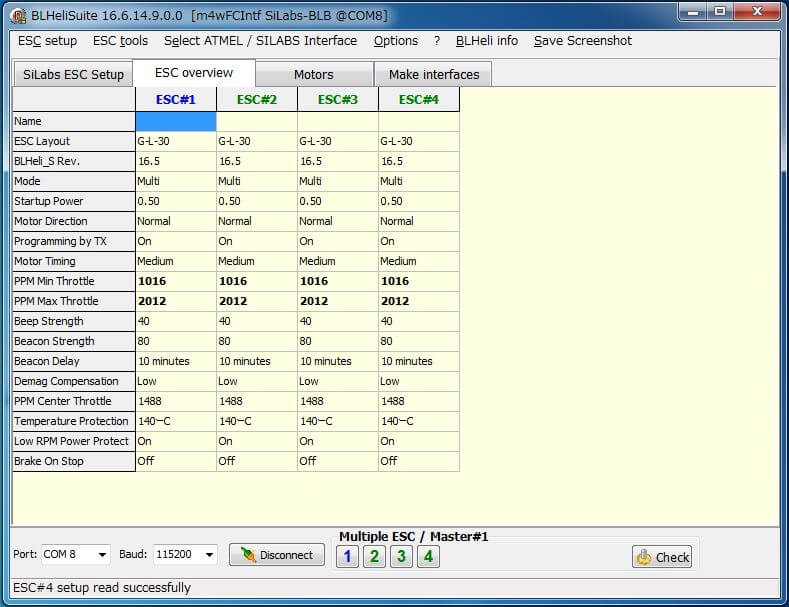The height and width of the screenshot is (607, 789).
Task: Click the Motor Timing row label
Action: coord(74,261)
